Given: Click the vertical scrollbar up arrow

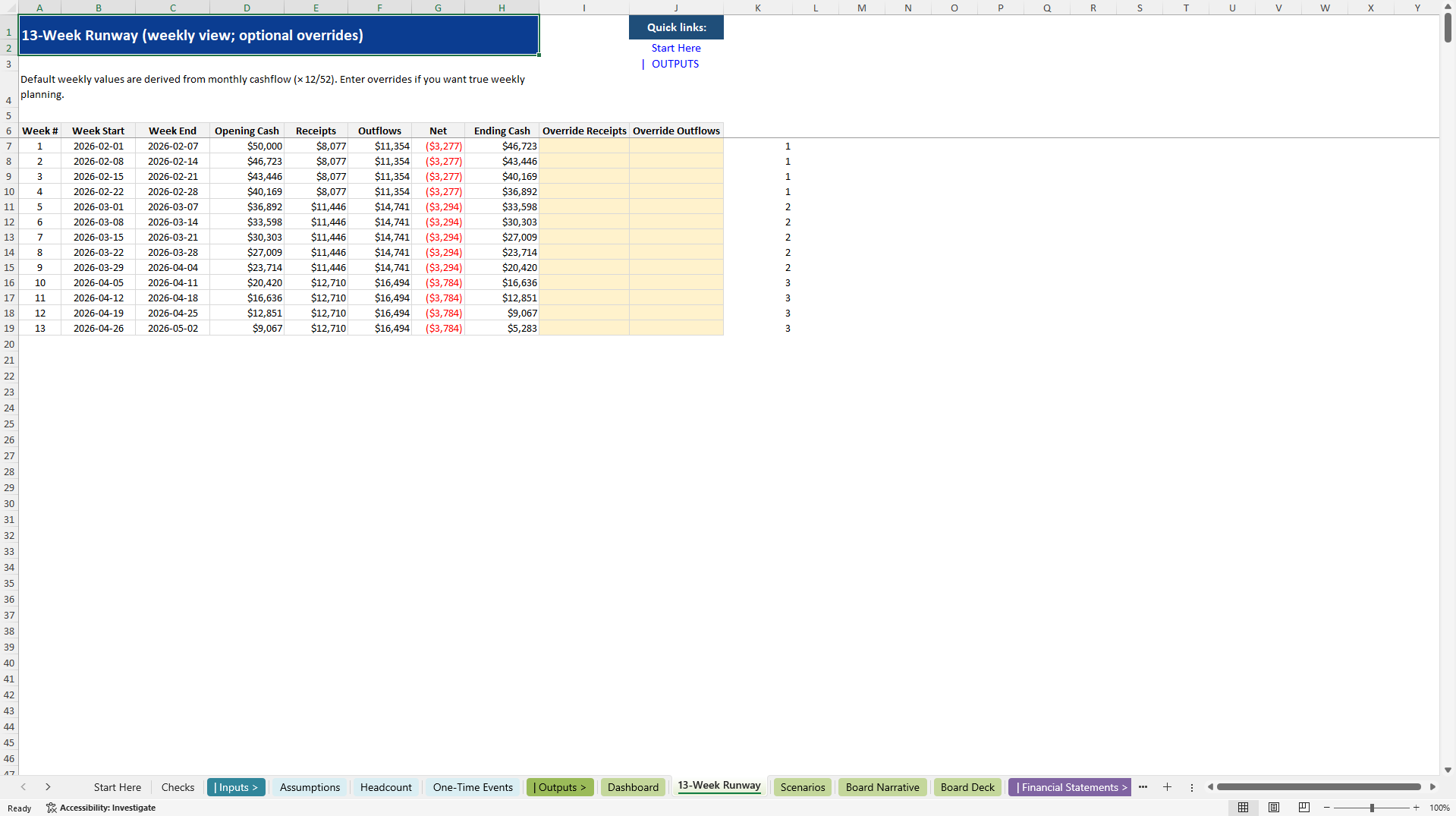Looking at the screenshot, I should [x=1448, y=6].
